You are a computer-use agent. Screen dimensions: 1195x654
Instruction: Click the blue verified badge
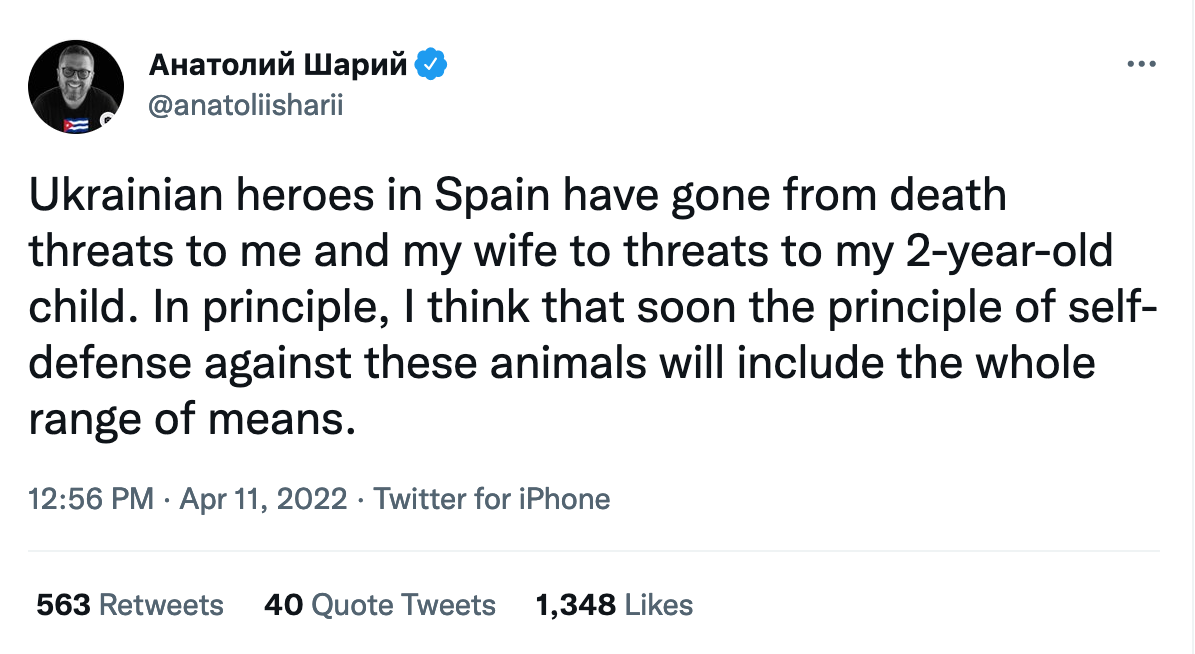pos(431,65)
